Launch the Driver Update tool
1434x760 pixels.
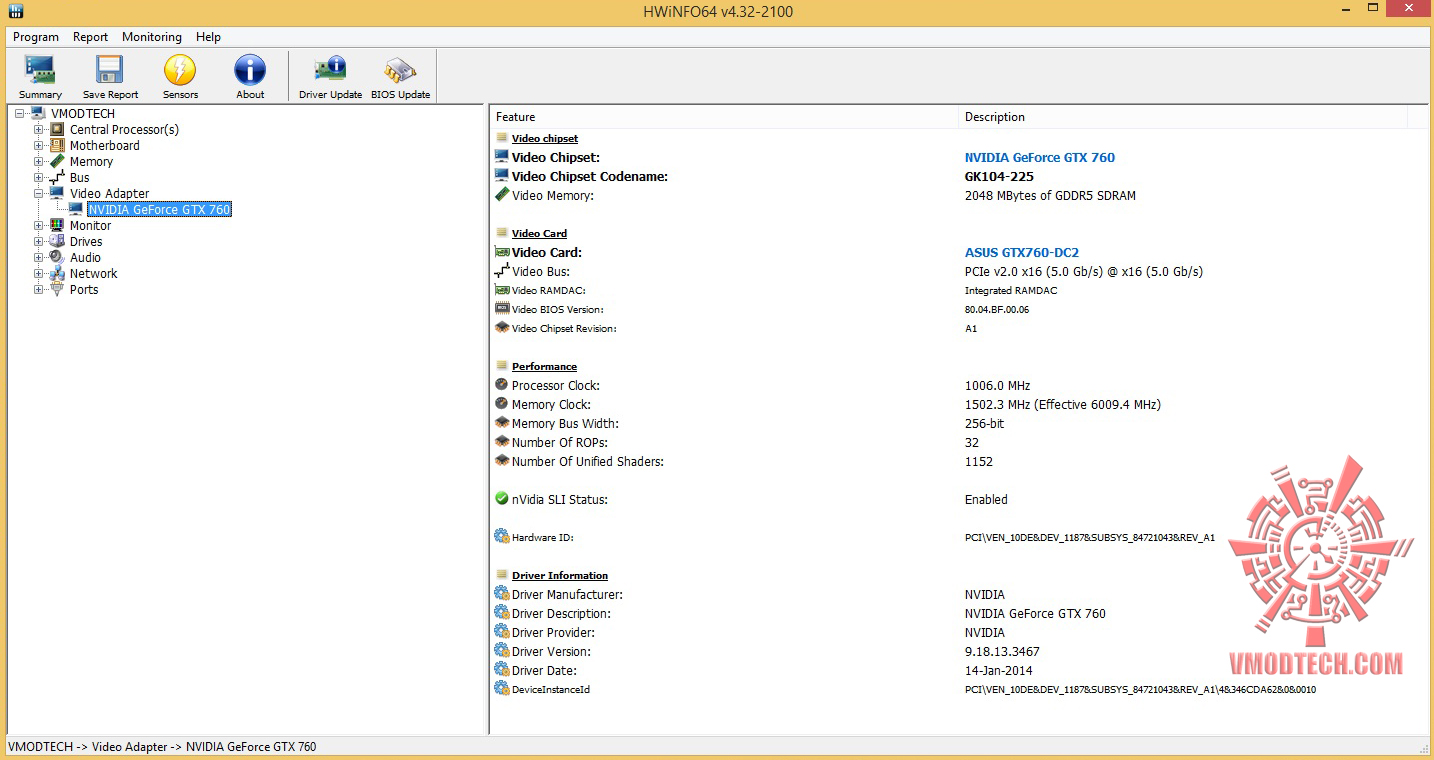330,77
